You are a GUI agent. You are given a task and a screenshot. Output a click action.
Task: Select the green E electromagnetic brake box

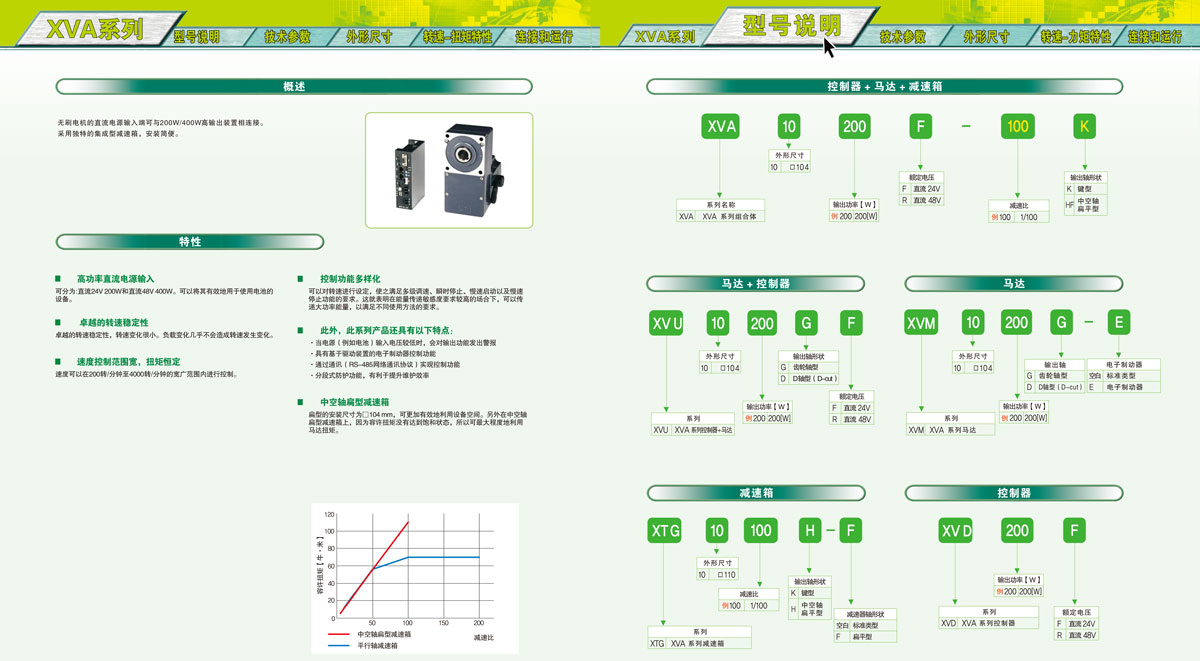tap(1119, 323)
